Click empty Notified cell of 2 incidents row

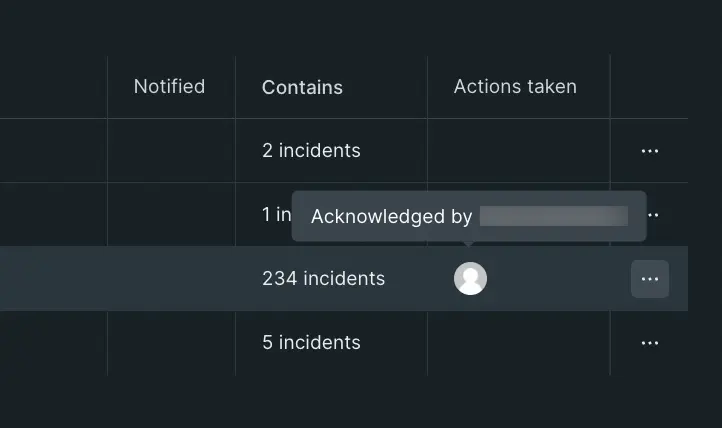pyautogui.click(x=171, y=150)
